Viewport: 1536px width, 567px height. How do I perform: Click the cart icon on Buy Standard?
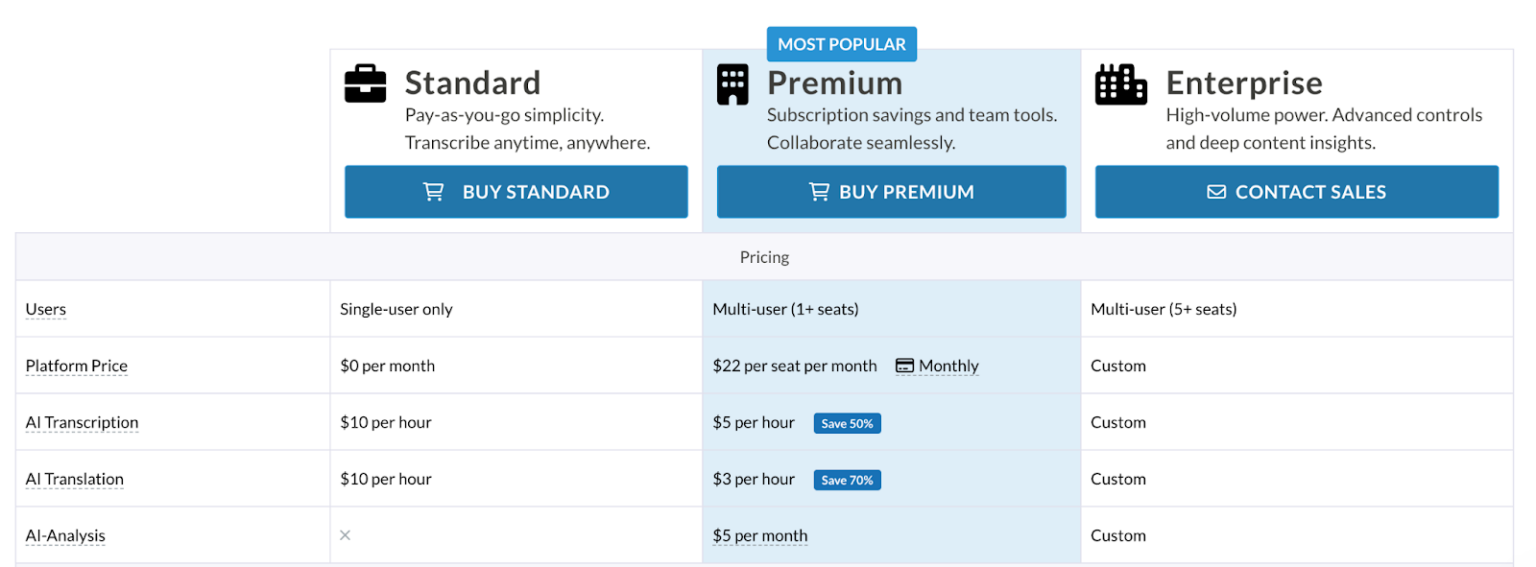point(434,192)
